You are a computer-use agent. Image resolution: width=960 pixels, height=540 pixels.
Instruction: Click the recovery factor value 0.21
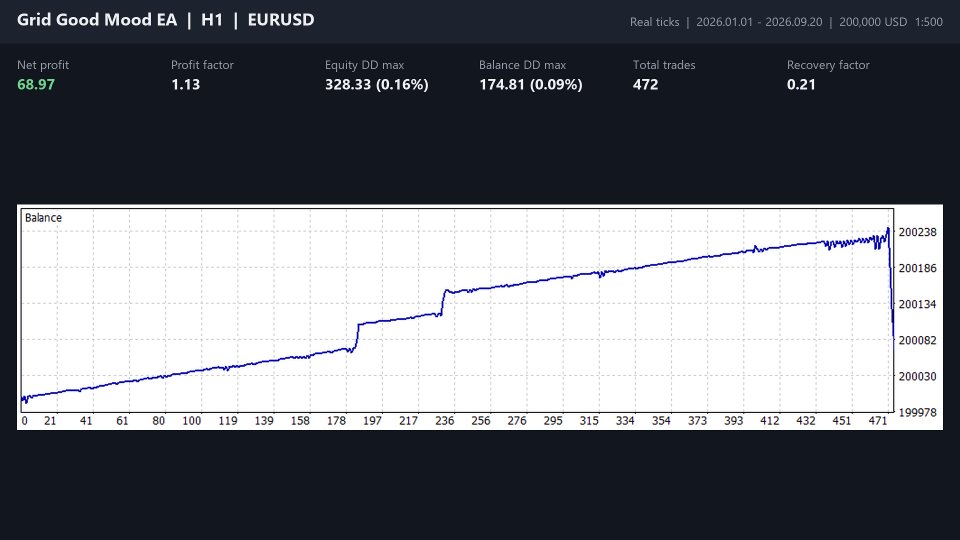801,84
